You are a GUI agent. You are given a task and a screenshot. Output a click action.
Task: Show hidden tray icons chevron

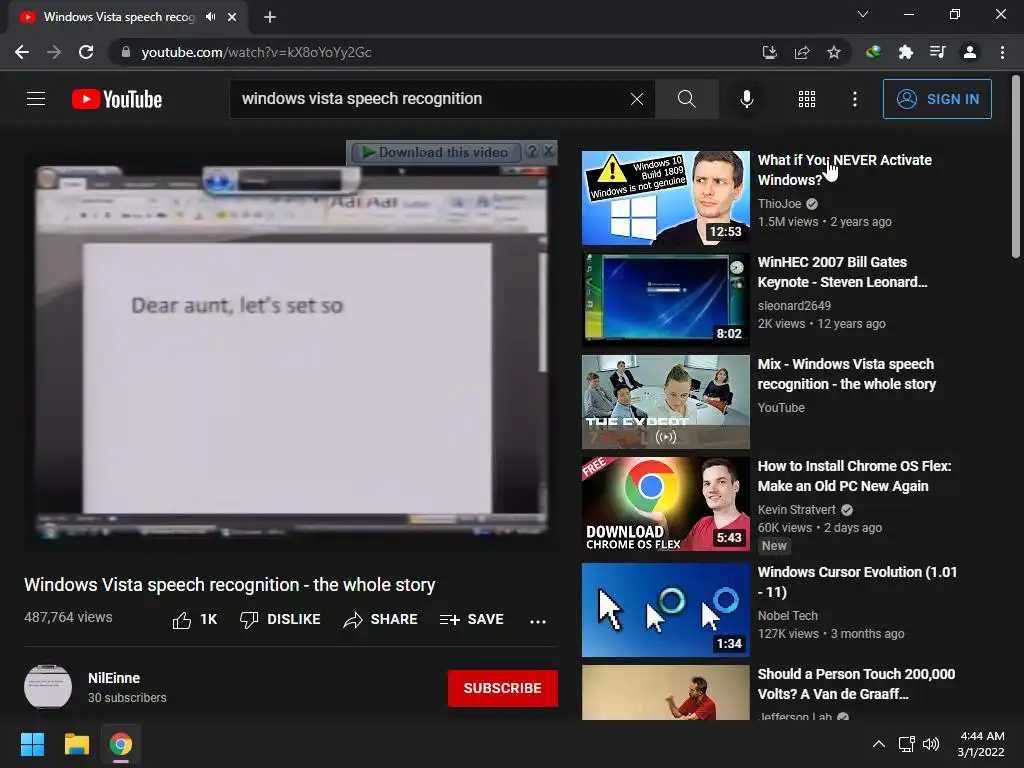[879, 744]
